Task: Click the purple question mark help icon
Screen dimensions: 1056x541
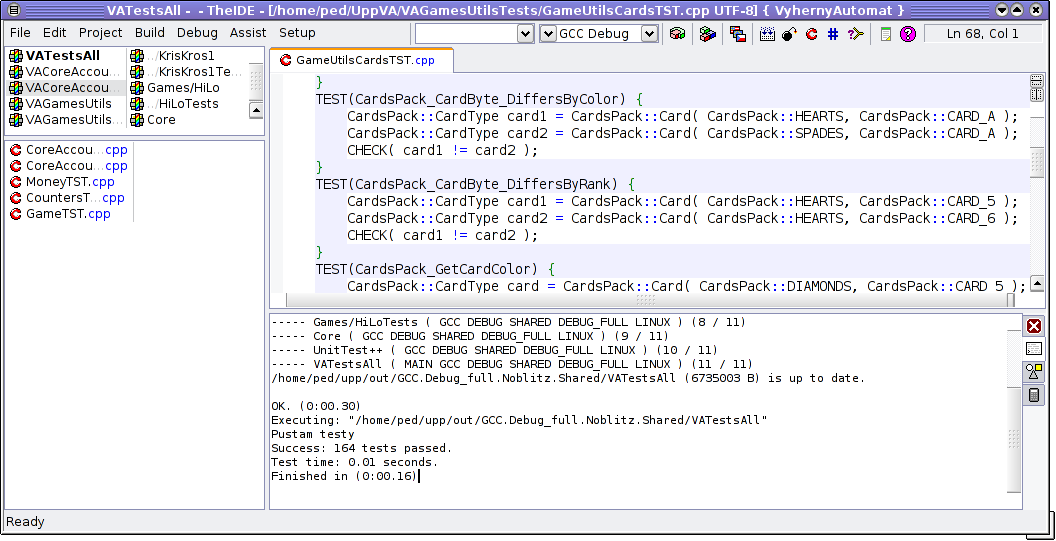Action: [908, 34]
